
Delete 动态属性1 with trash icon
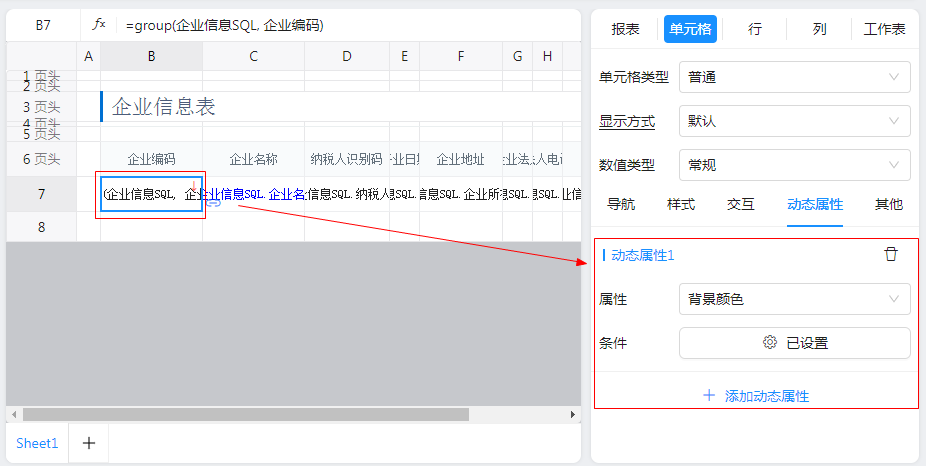click(891, 254)
